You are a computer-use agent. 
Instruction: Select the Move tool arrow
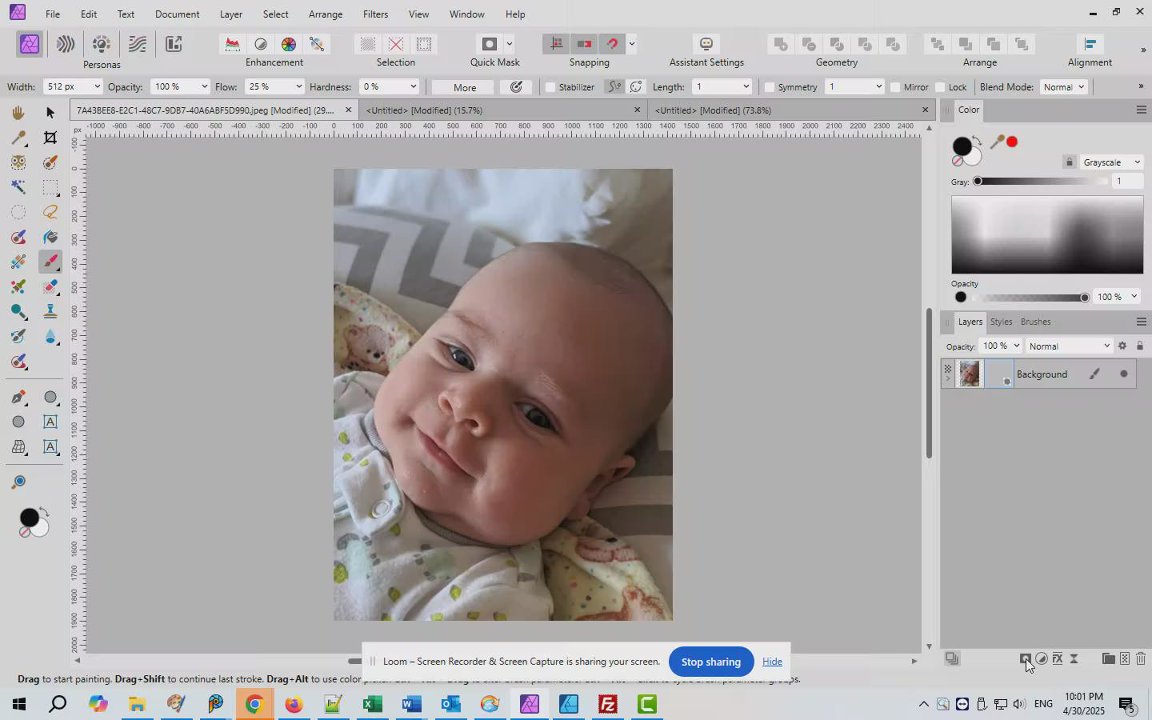[50, 112]
